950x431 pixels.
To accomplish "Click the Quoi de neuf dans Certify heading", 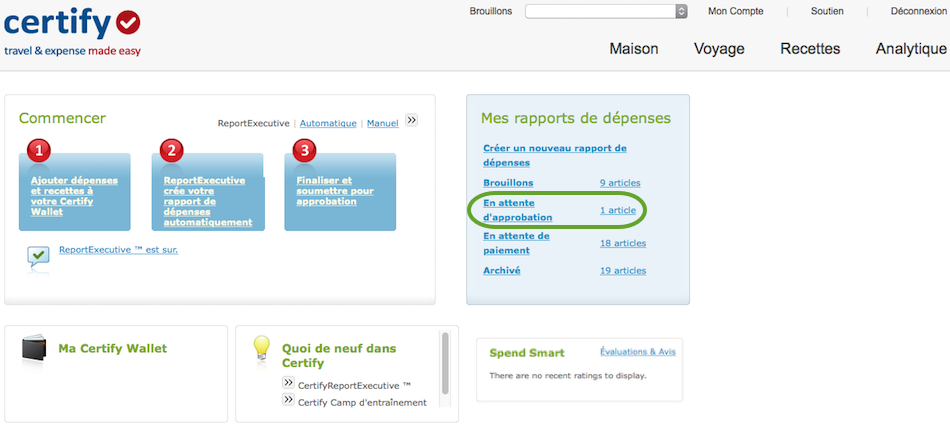I will [x=339, y=356].
